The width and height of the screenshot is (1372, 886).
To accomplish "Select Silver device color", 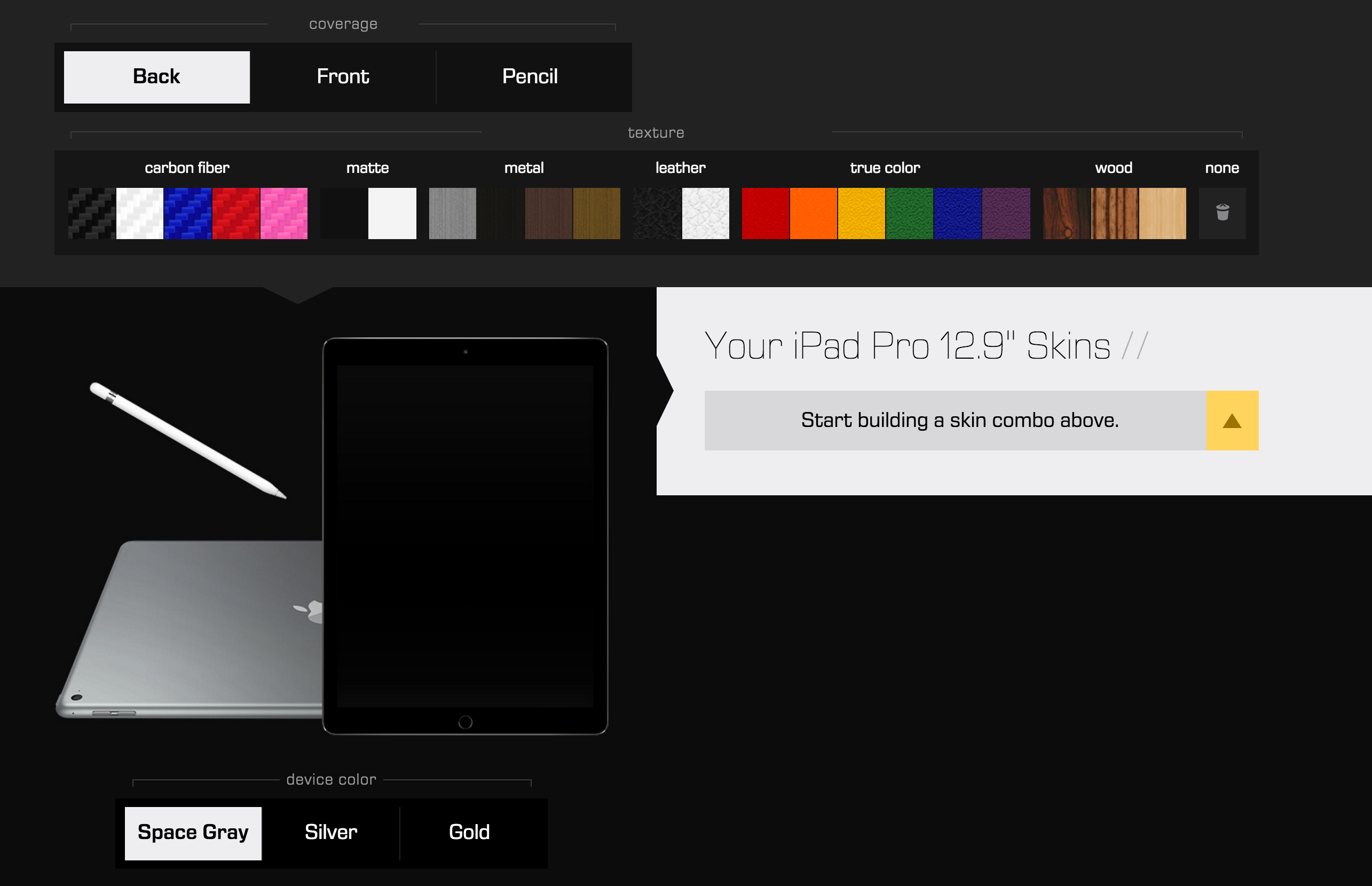I will point(331,833).
